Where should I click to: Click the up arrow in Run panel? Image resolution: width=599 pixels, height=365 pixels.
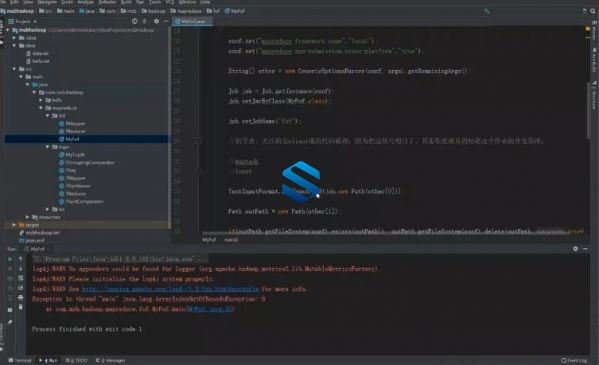(x=21, y=259)
